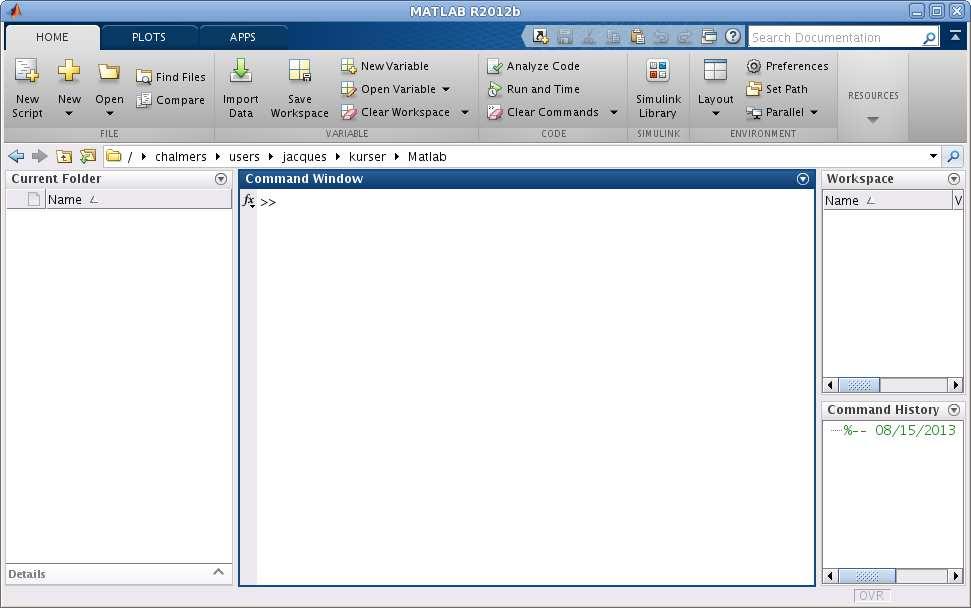Click Open Variable
Image resolution: width=971 pixels, height=608 pixels.
[389, 89]
